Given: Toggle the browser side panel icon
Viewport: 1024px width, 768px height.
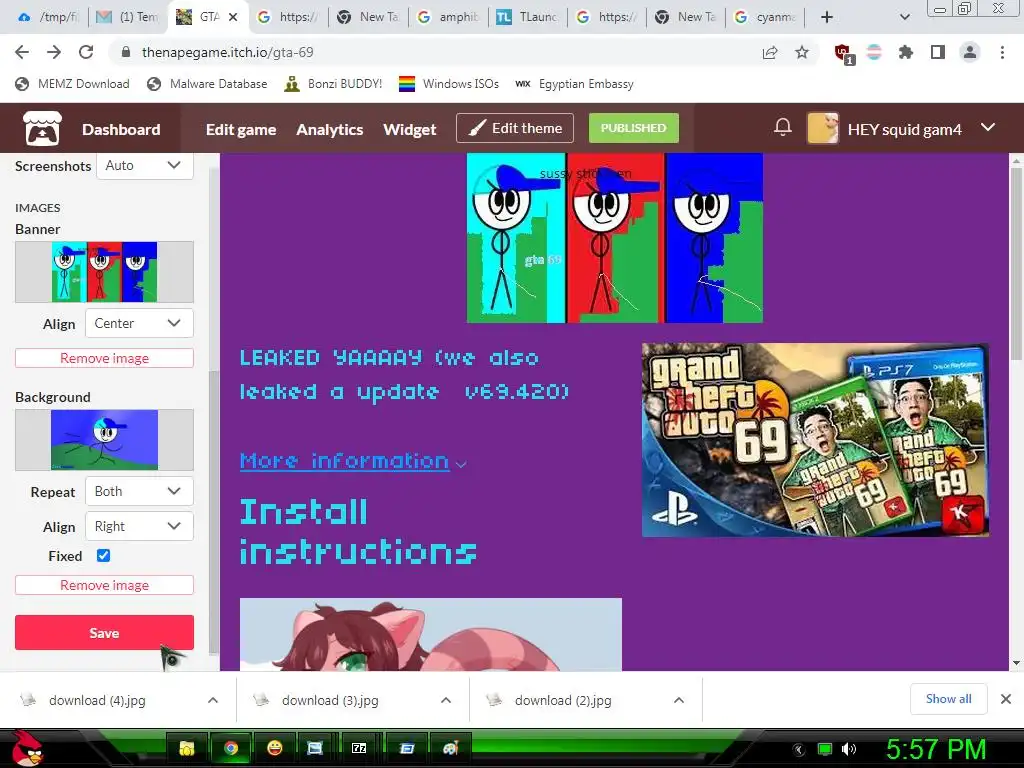Looking at the screenshot, I should pos(938,52).
